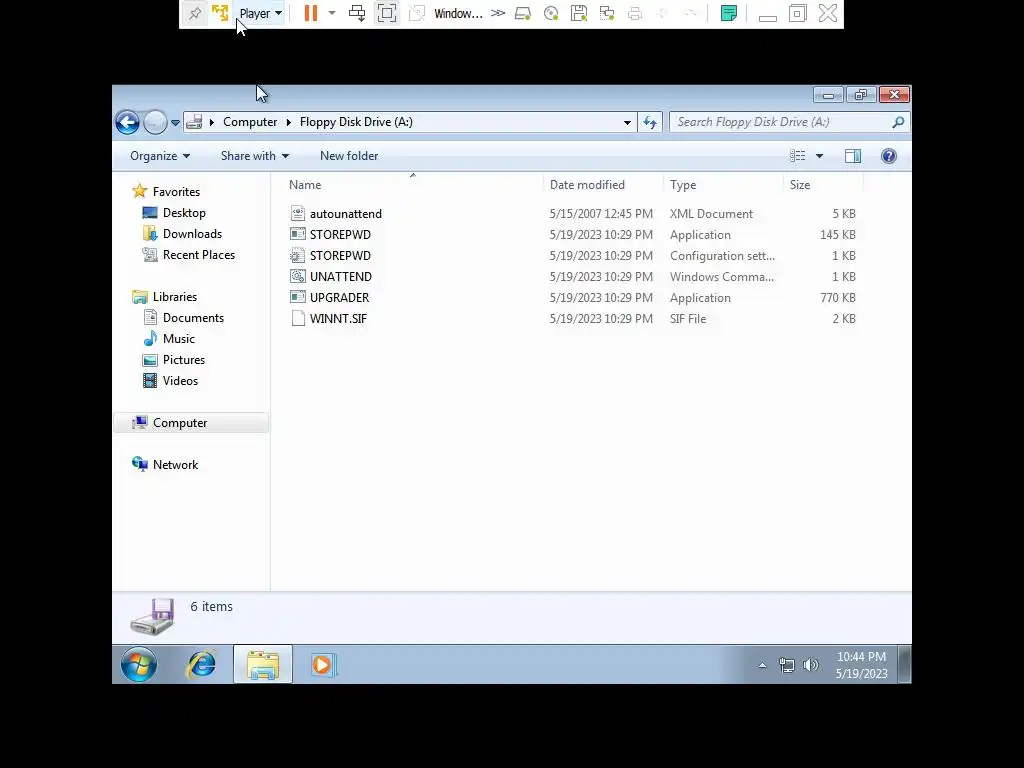This screenshot has height=768, width=1024.
Task: Select Network in navigation pane
Action: [x=175, y=464]
